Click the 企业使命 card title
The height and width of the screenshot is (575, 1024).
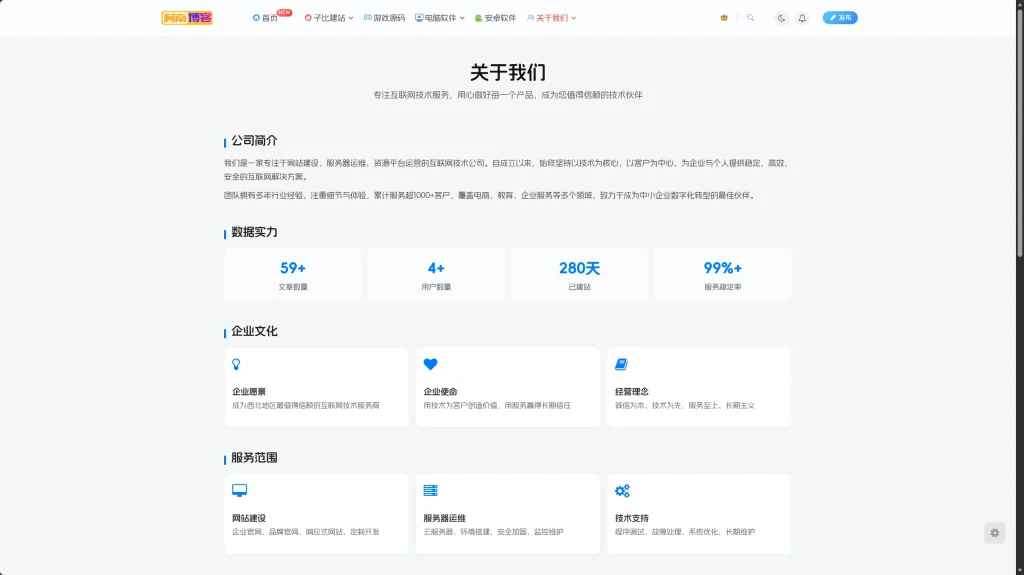click(440, 391)
